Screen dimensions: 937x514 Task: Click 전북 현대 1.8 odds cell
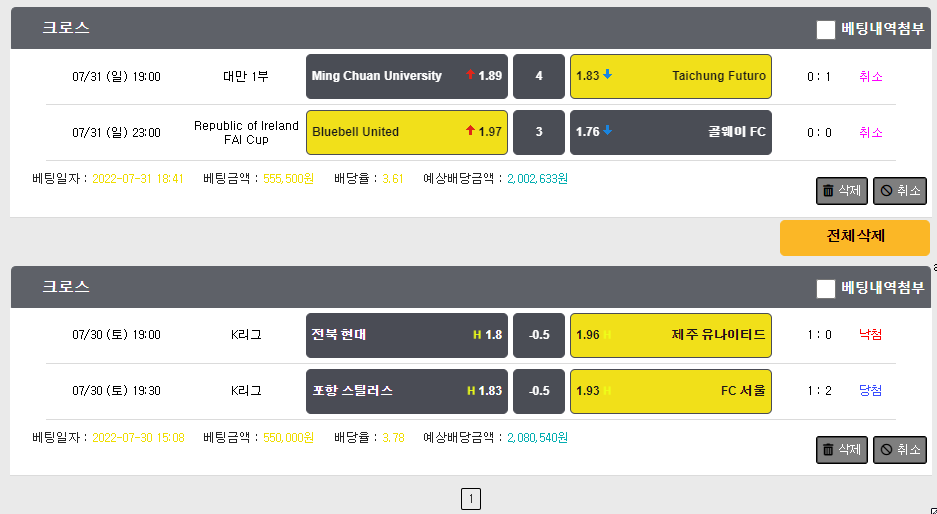[x=407, y=335]
